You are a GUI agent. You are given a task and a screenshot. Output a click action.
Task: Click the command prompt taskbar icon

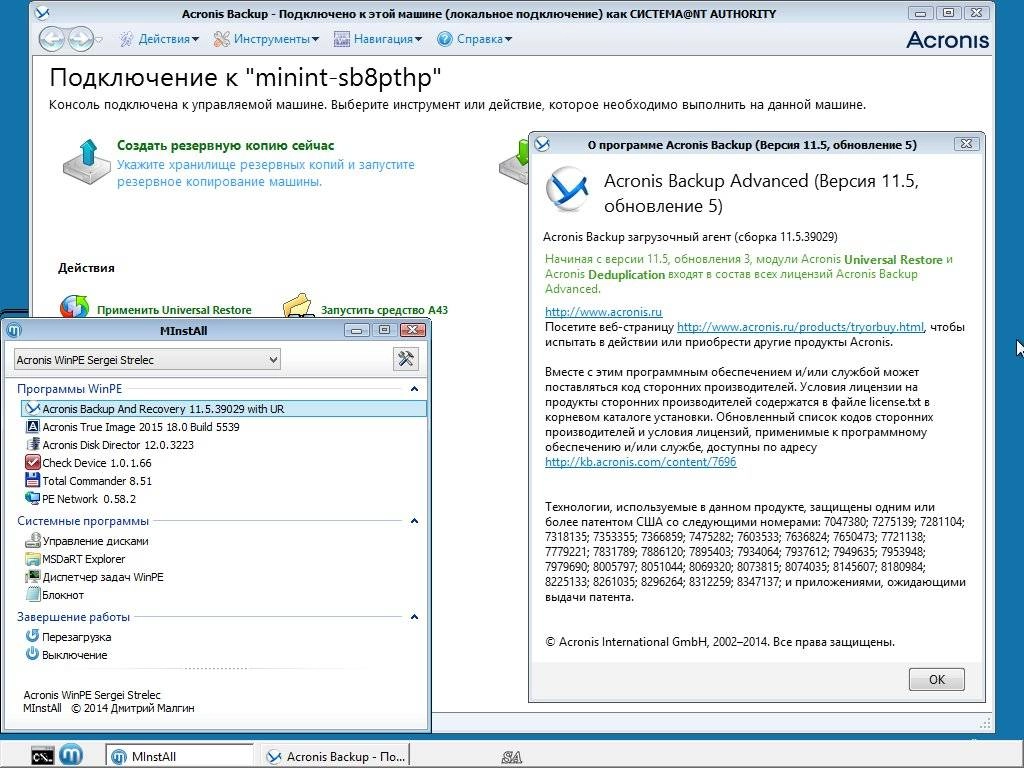point(42,756)
